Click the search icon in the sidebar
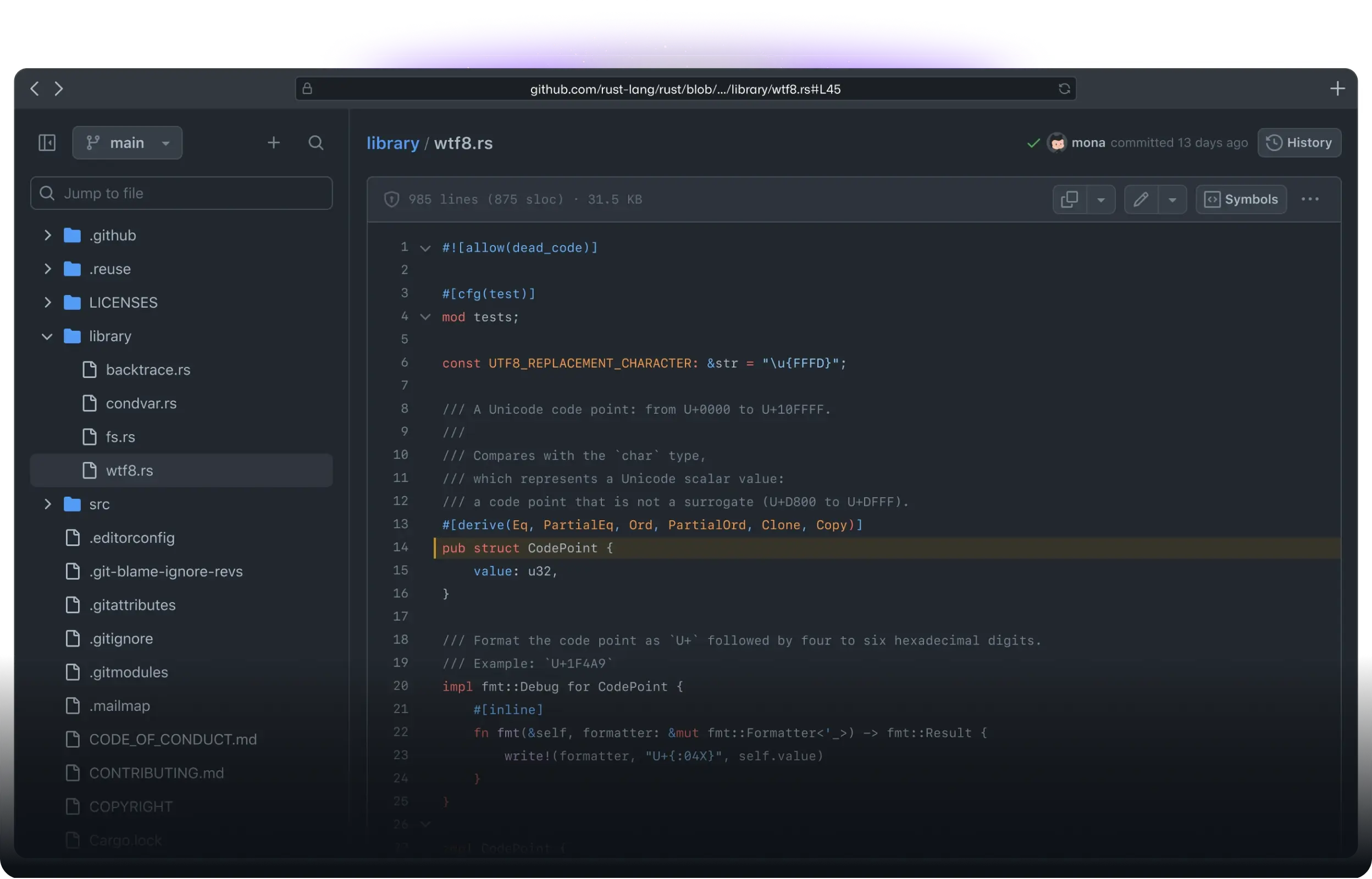The image size is (1372, 879). point(316,143)
